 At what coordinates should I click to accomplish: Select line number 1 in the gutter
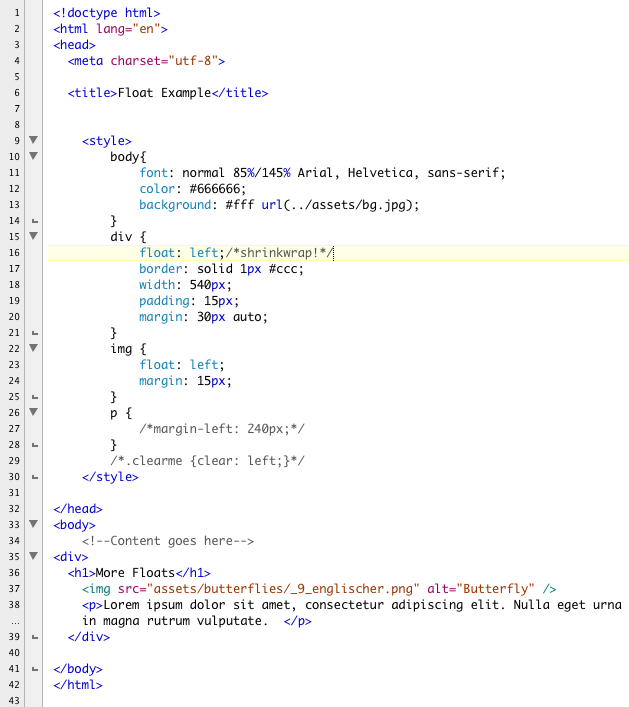pos(17,12)
